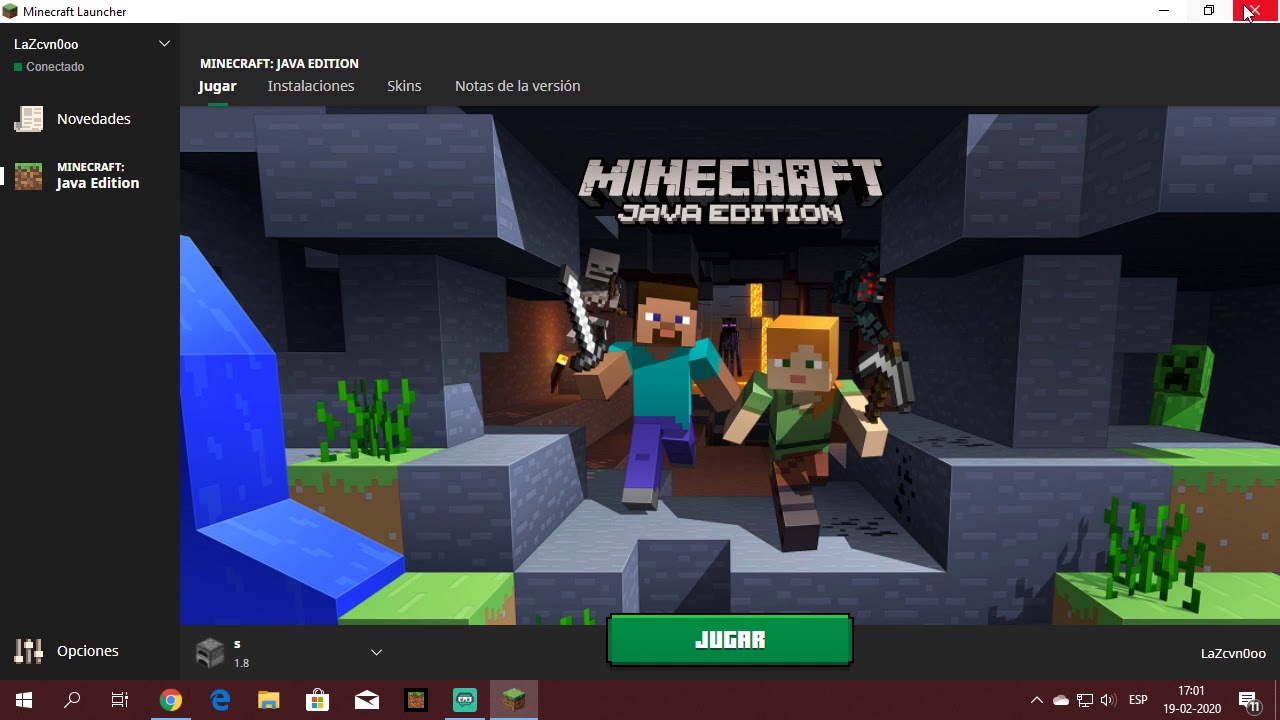Click the Opciones sliders icon

coord(28,651)
